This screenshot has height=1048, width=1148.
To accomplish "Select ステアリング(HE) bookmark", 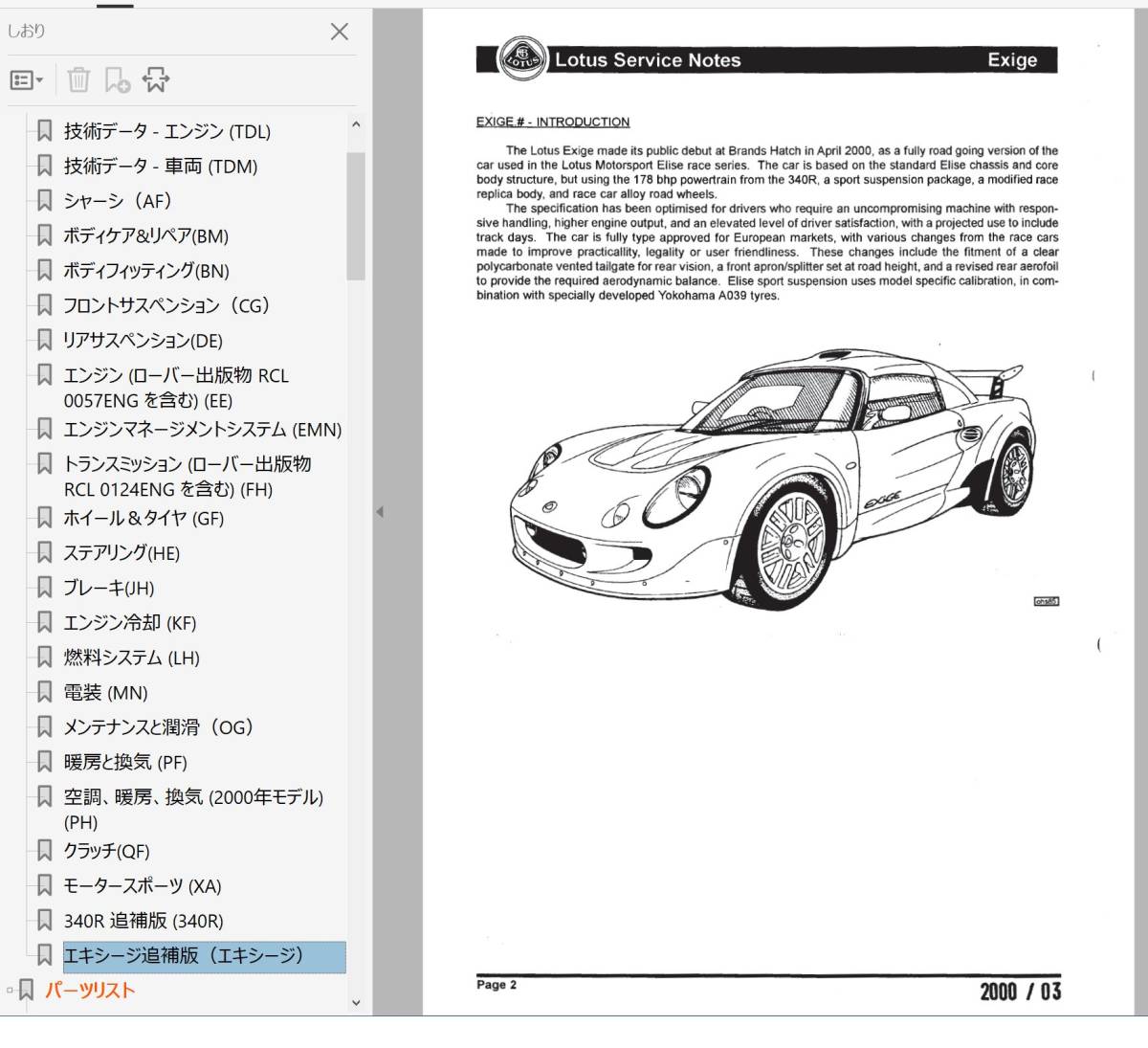I will coord(121,553).
